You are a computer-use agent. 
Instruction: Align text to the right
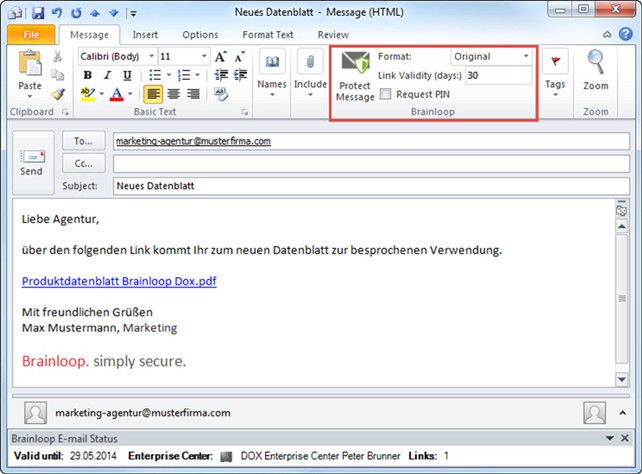coord(193,94)
